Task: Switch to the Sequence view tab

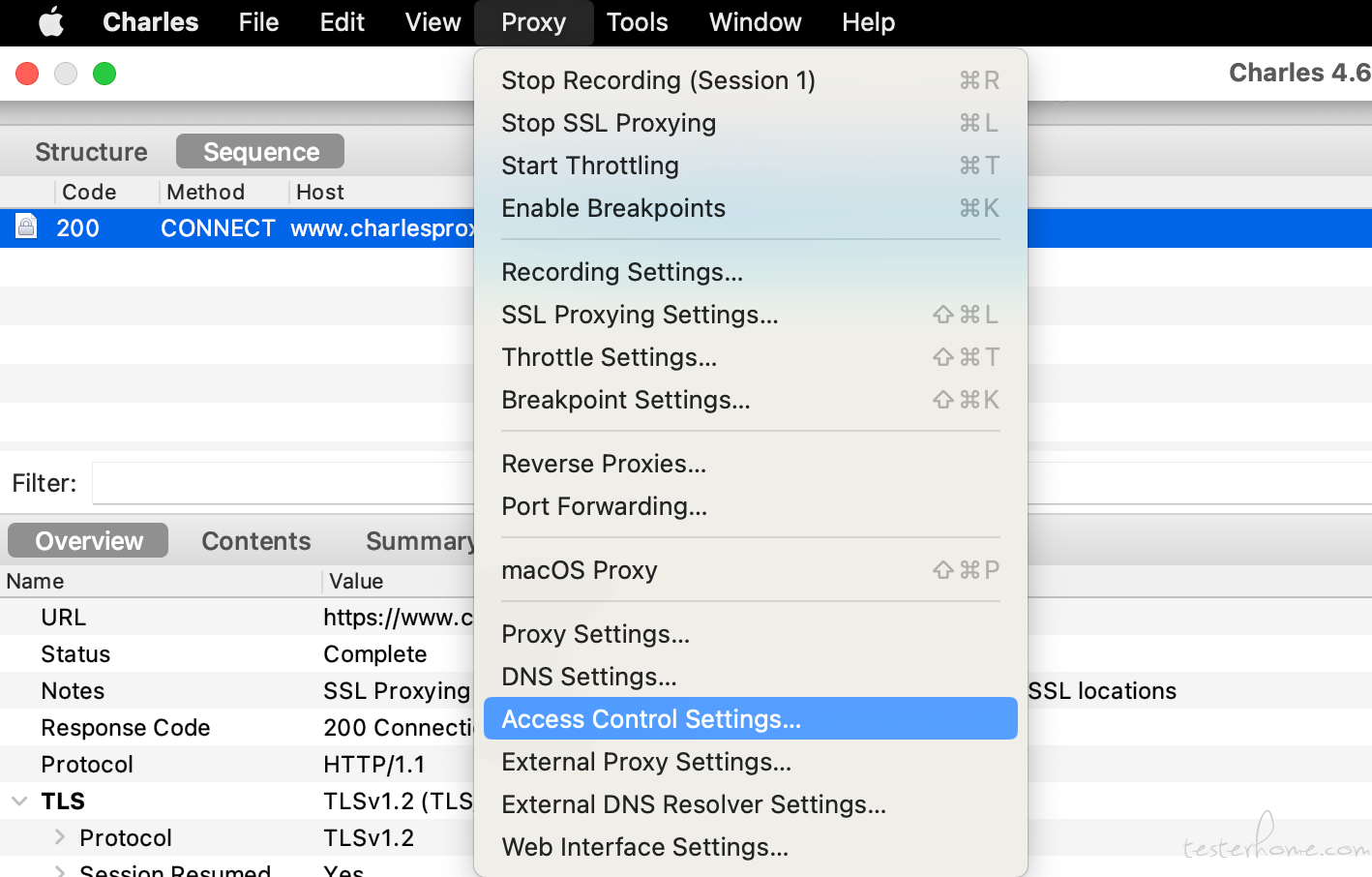Action: click(260, 152)
